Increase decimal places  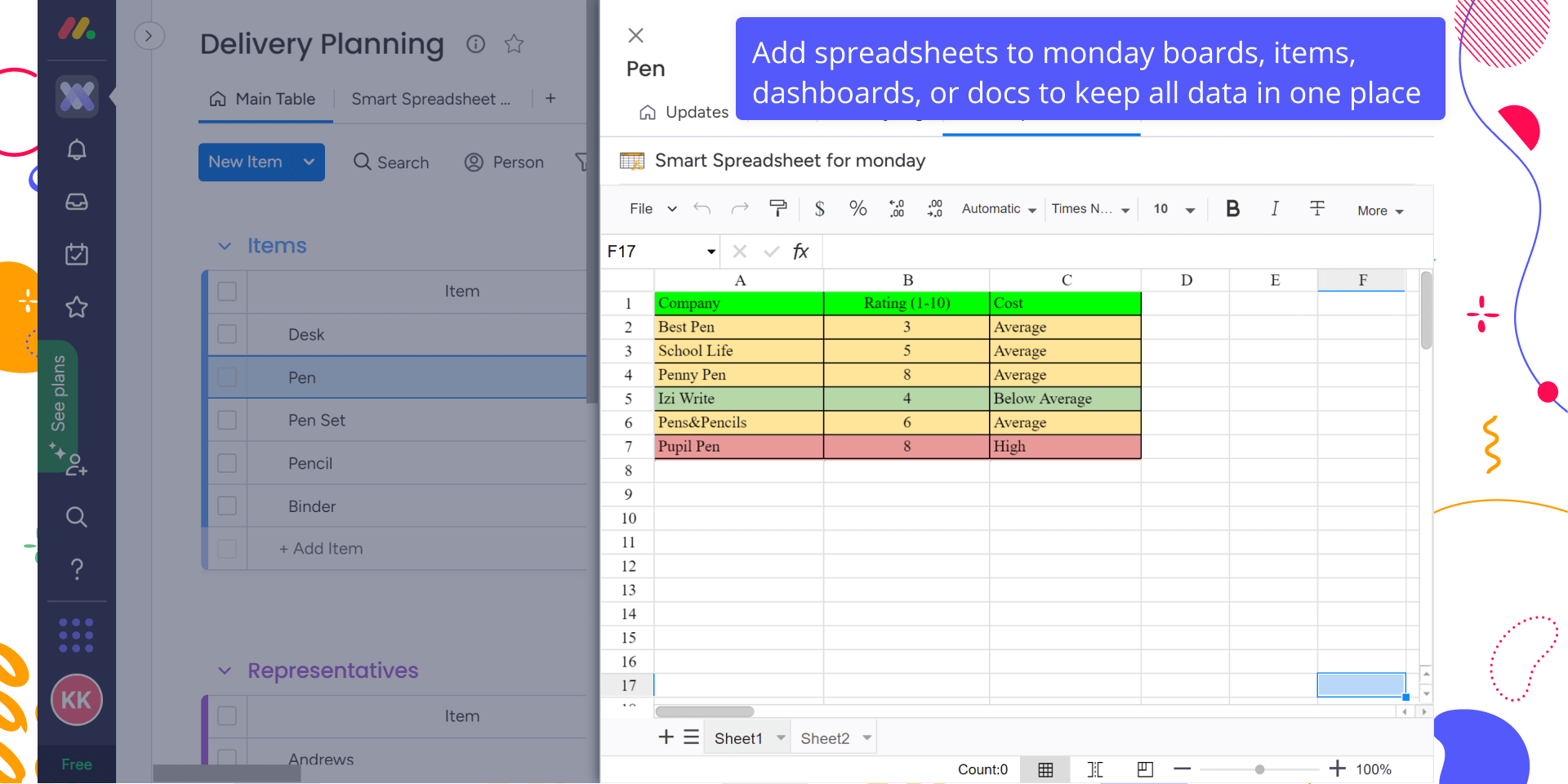(x=935, y=208)
